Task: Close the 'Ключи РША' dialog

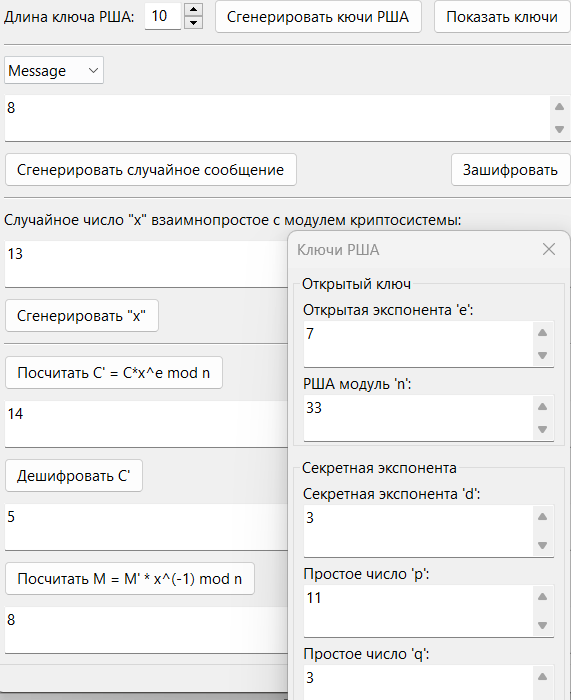Action: [549, 249]
